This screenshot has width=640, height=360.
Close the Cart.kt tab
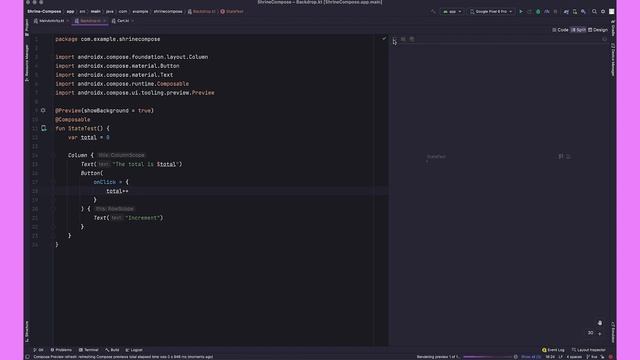[x=133, y=21]
